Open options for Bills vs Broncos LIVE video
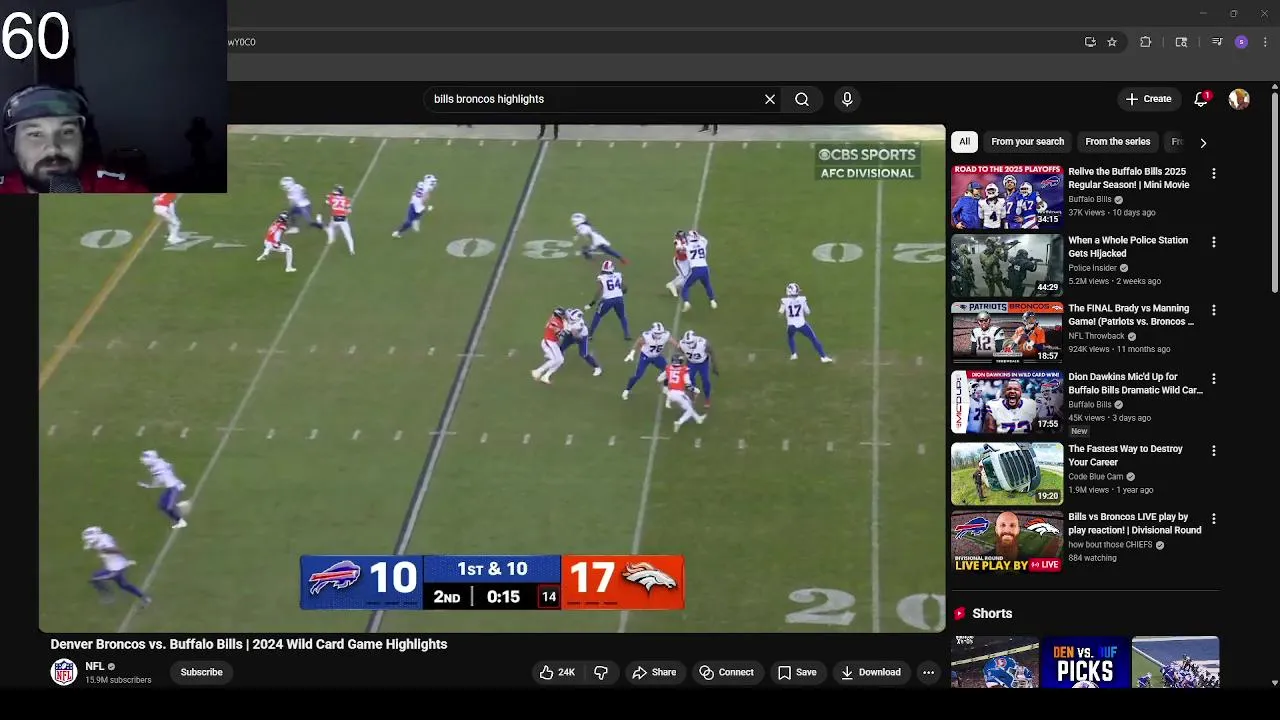 pos(1214,519)
